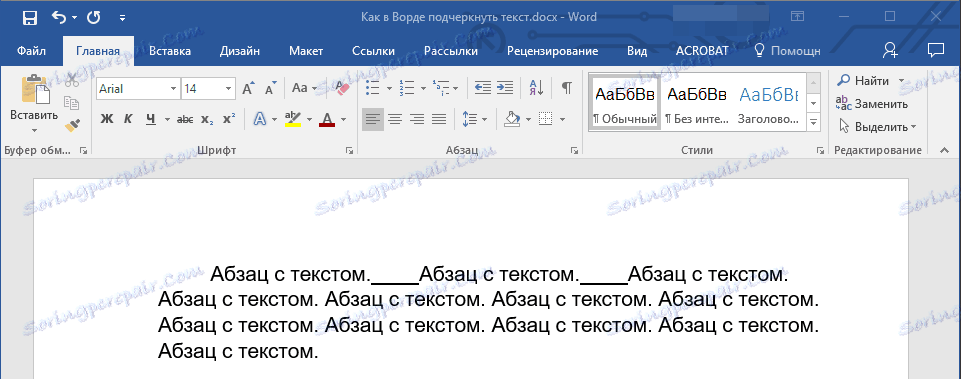Image resolution: width=961 pixels, height=379 pixels.
Task: Open Customize Quick Access Toolbar menu
Action: pos(123,18)
